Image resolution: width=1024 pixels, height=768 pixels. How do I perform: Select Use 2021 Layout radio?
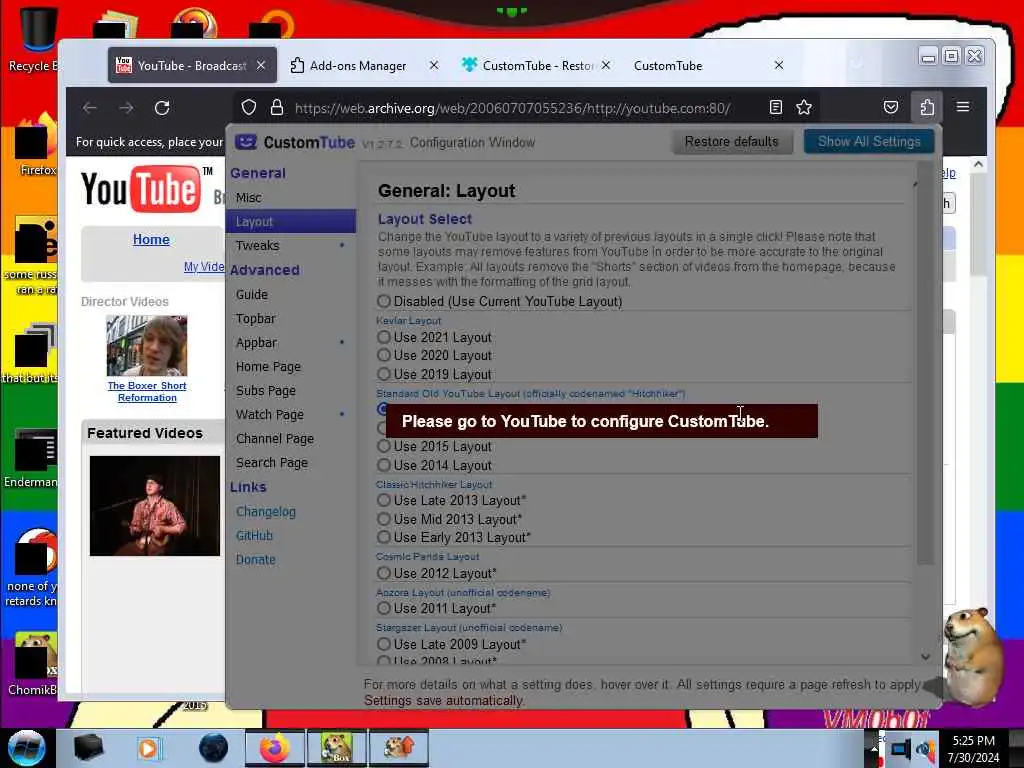pyautogui.click(x=383, y=337)
